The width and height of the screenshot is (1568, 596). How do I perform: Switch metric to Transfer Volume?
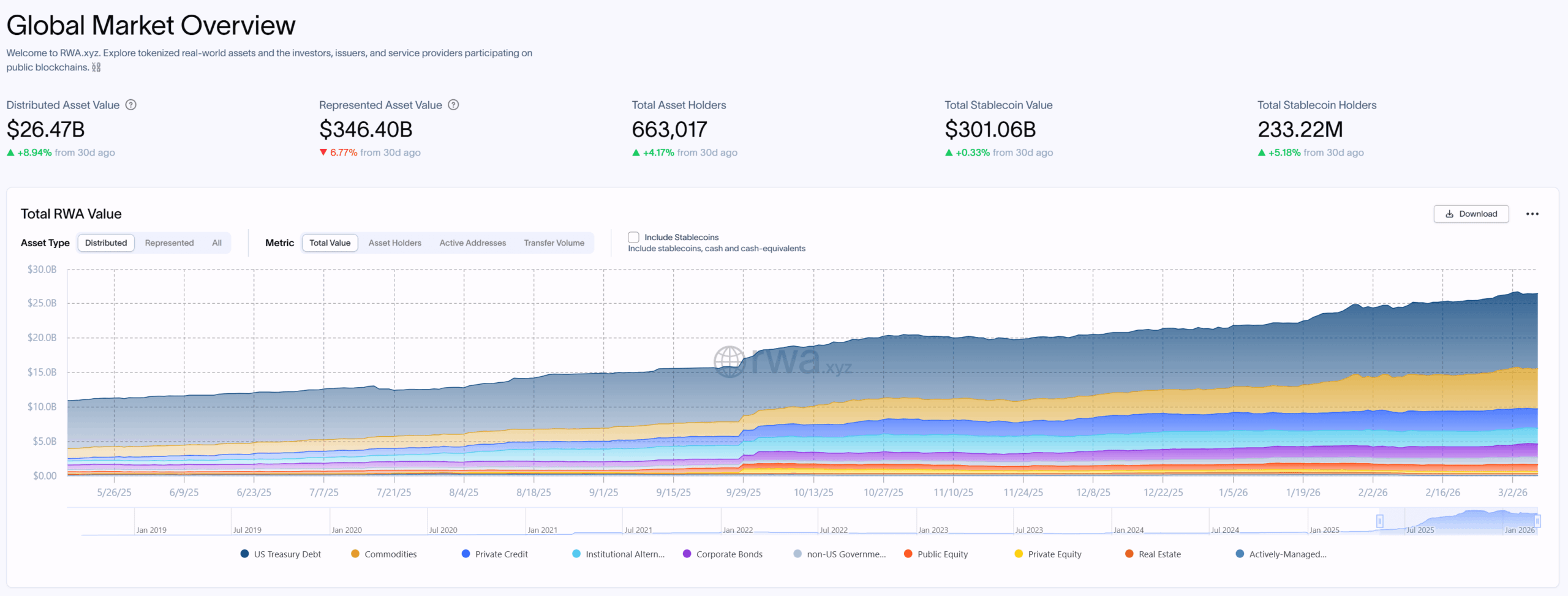click(554, 243)
